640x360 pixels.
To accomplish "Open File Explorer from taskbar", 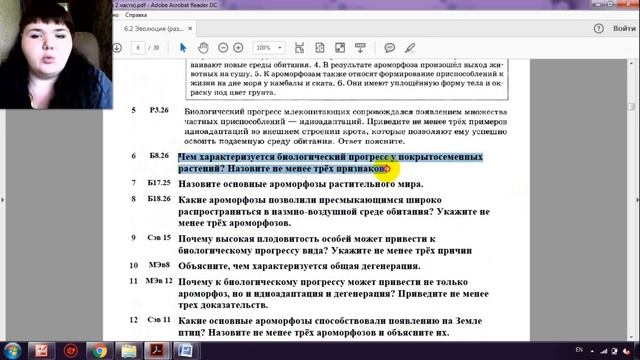I will pos(129,351).
